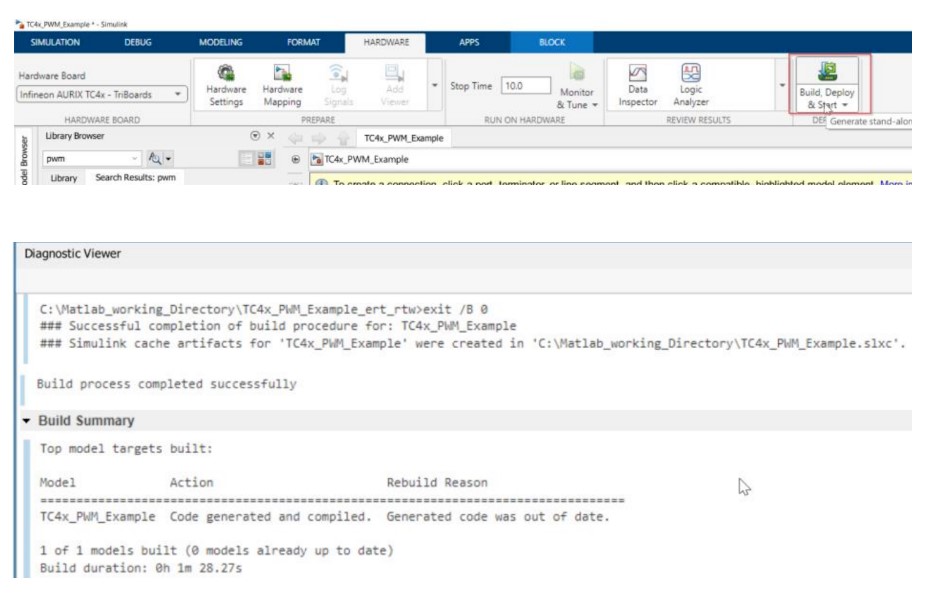Switch Library Browser to icon grid view
Viewport: 925px width, 601px height.
click(x=264, y=159)
